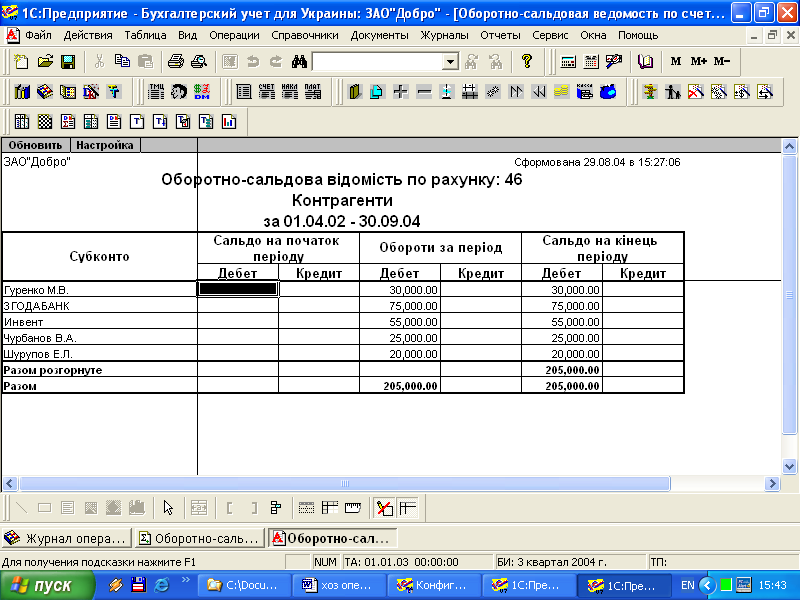
Task: Open the хоз опе... Word taskbar item
Action: click(339, 585)
